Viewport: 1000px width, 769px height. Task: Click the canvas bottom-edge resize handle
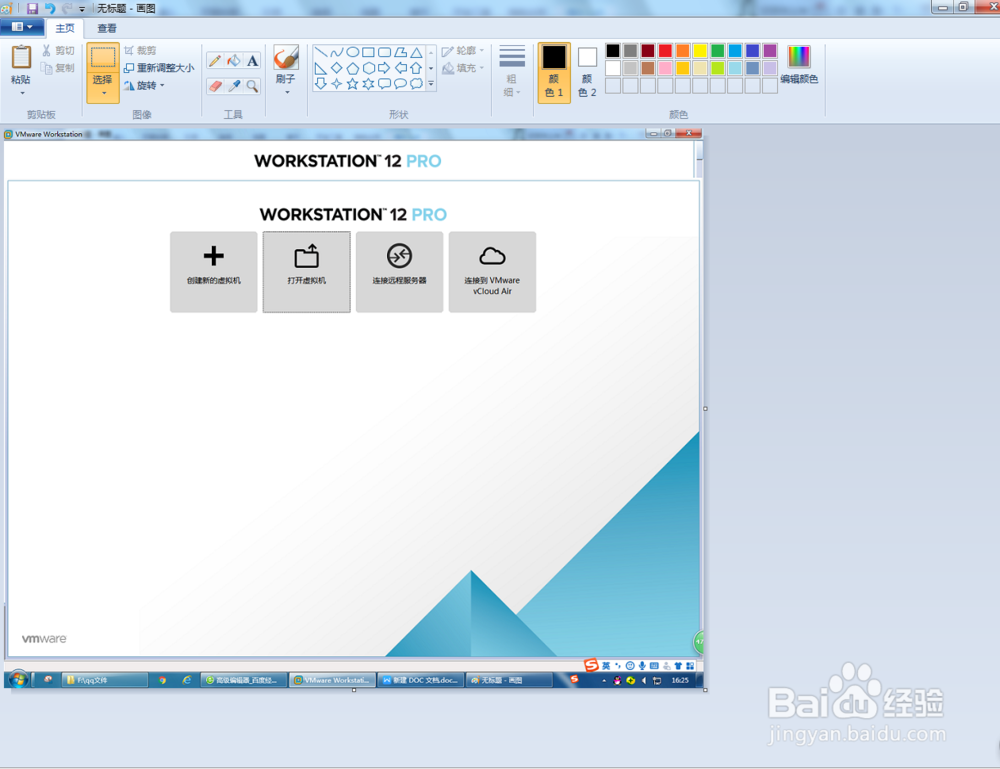[354, 690]
